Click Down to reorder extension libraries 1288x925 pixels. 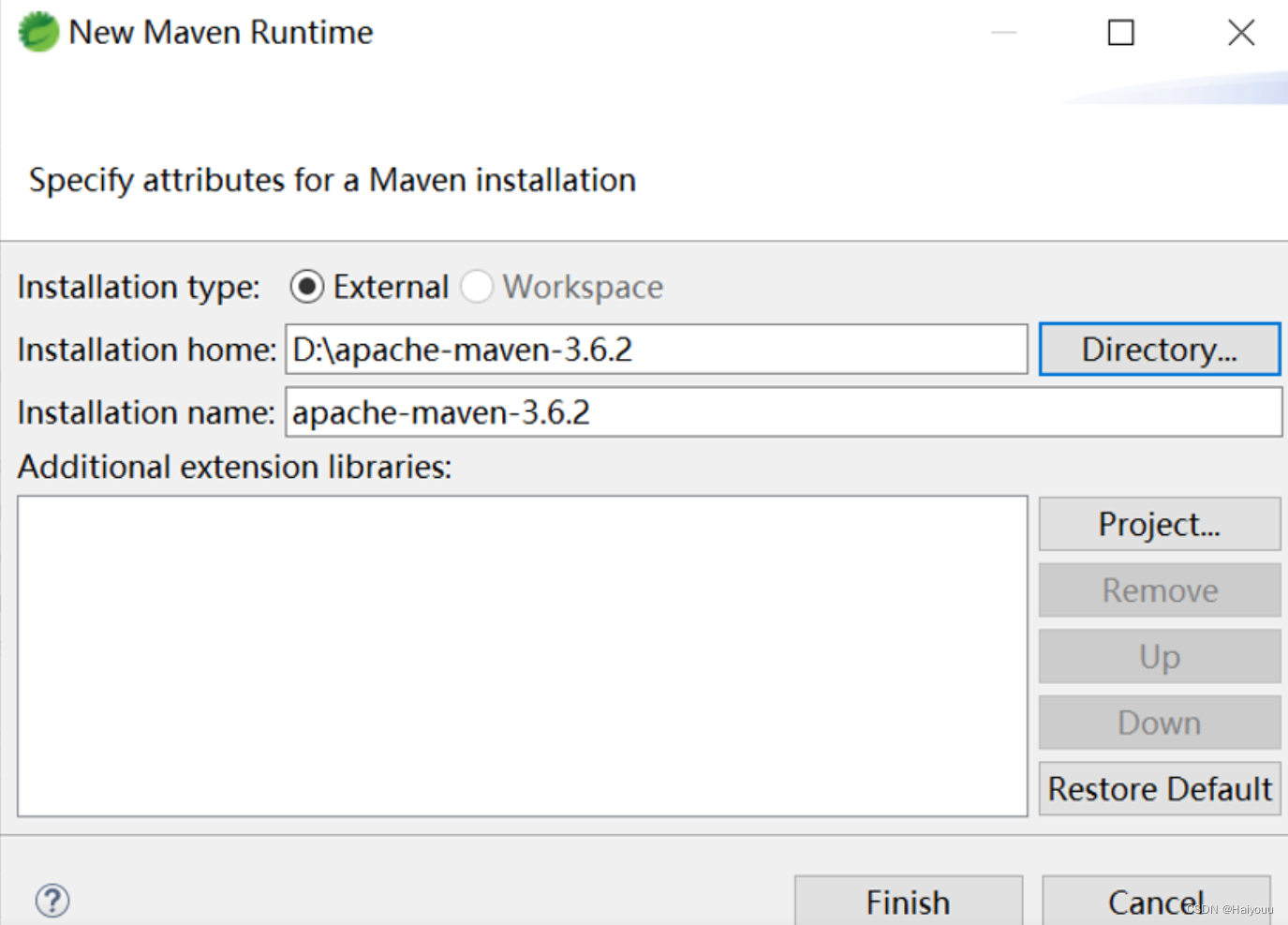1159,722
